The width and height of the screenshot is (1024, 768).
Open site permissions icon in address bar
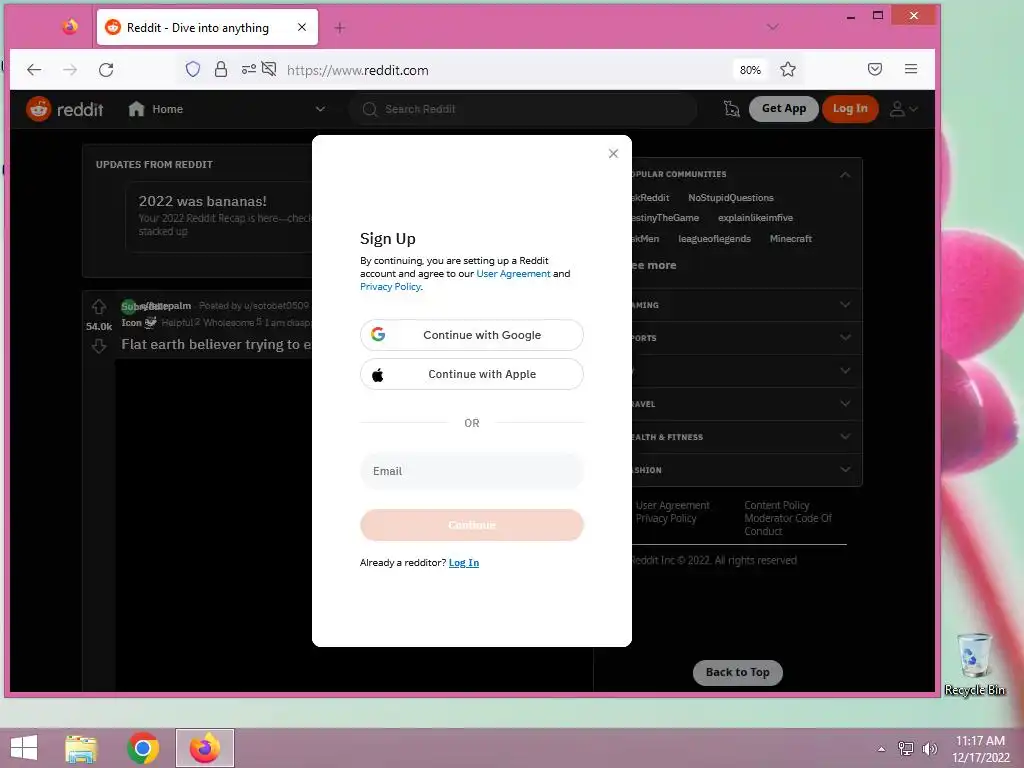(248, 69)
